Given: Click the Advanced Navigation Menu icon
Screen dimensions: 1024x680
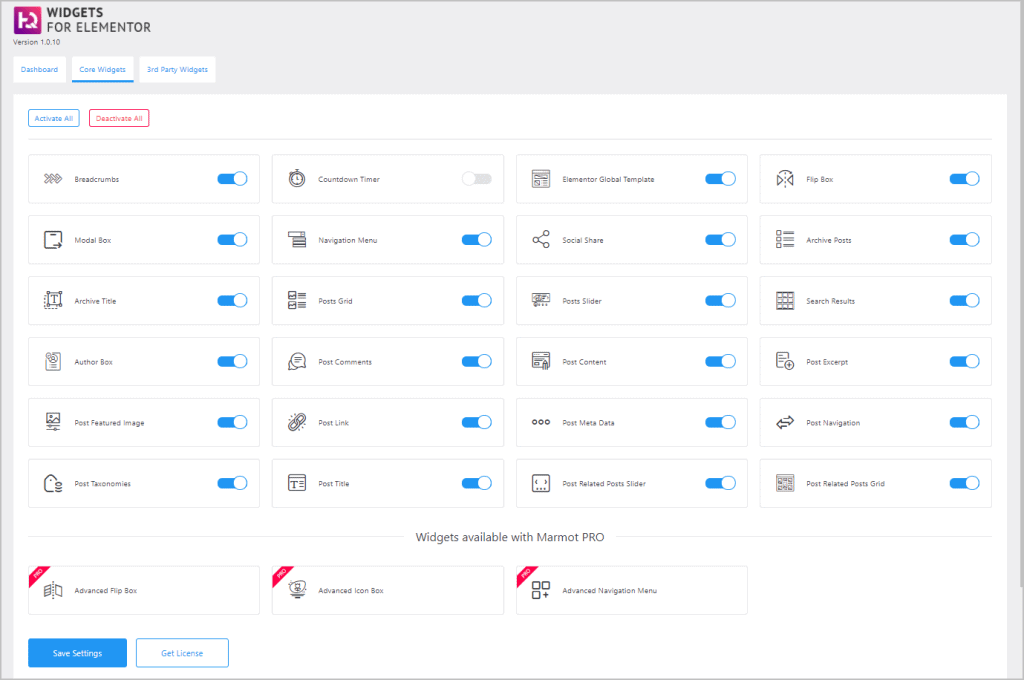Looking at the screenshot, I should 541,590.
